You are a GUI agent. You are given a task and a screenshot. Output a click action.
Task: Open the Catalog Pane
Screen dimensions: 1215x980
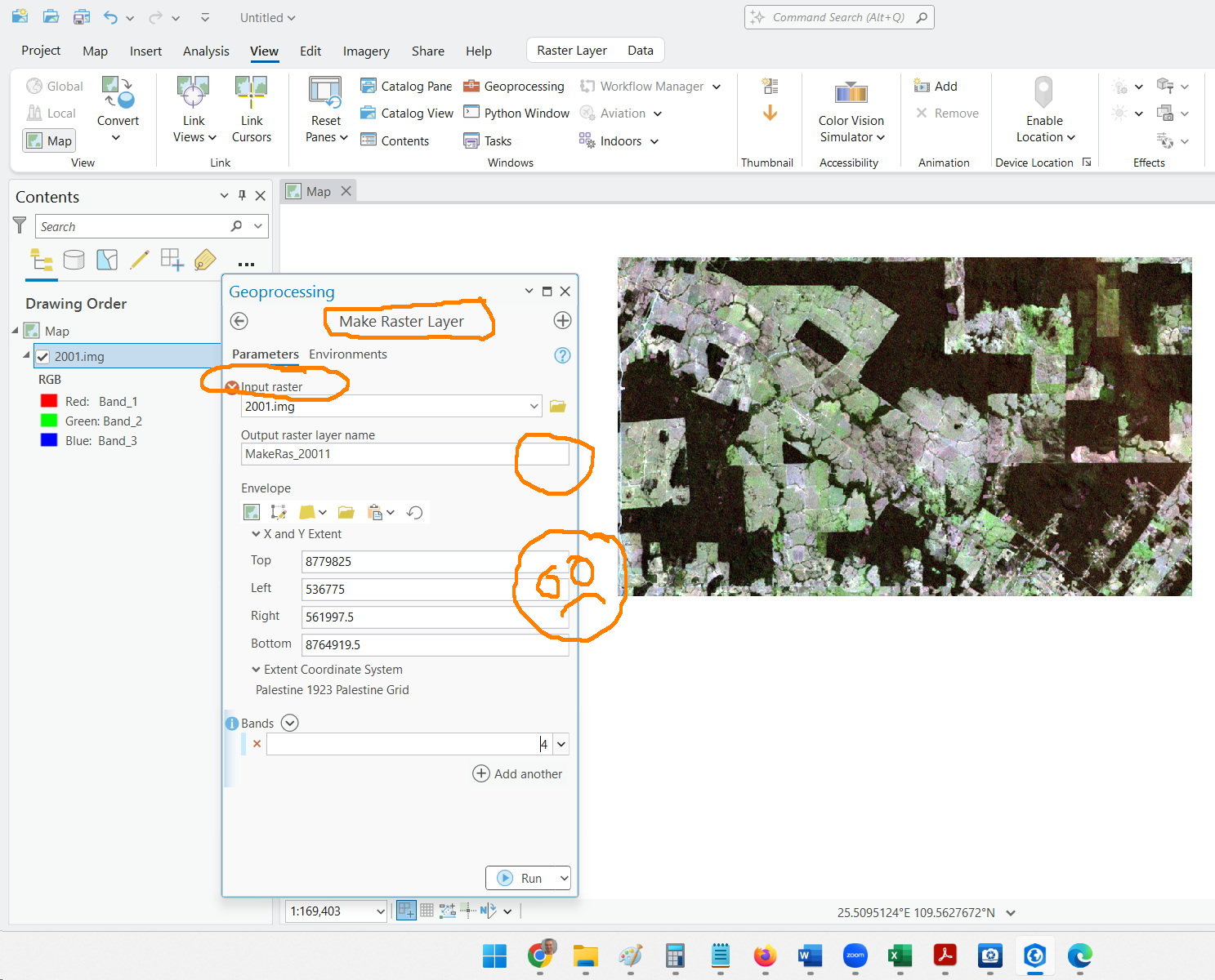(406, 86)
